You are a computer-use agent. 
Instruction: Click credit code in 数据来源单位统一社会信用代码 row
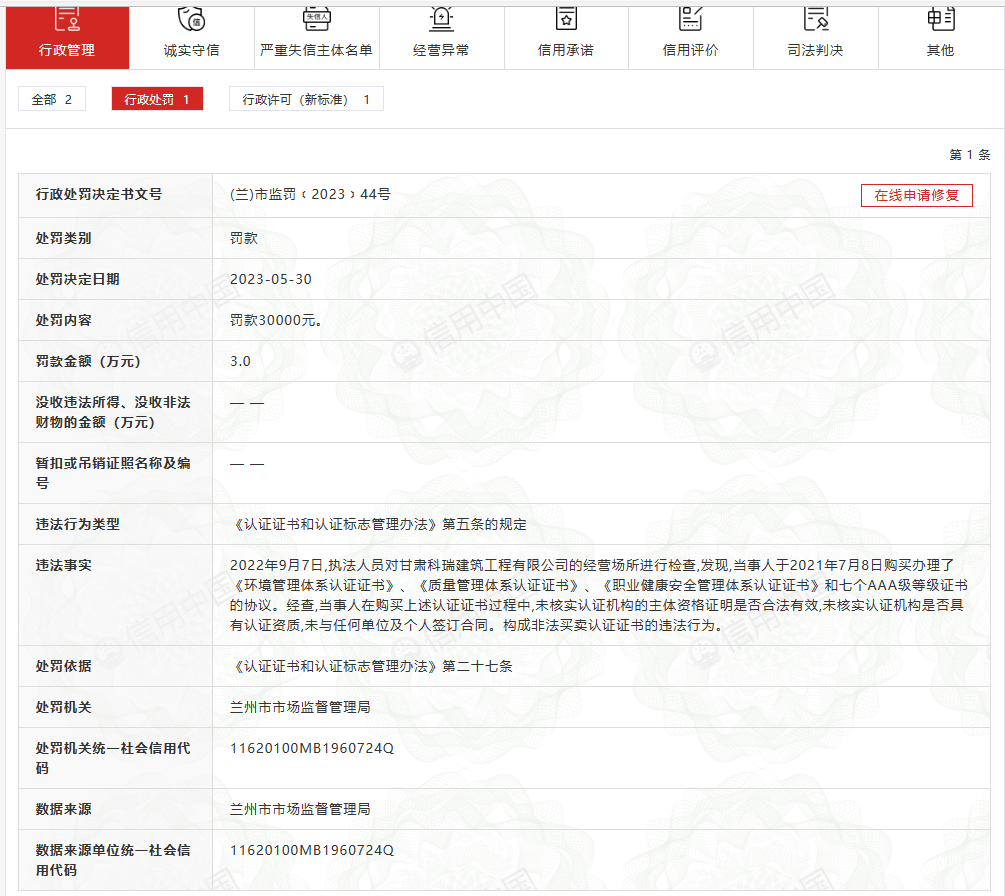pyautogui.click(x=311, y=850)
